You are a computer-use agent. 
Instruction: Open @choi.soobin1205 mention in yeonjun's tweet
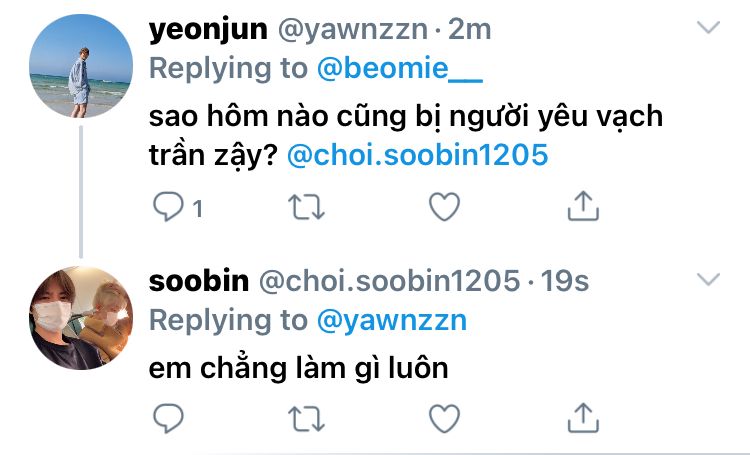tap(418, 155)
